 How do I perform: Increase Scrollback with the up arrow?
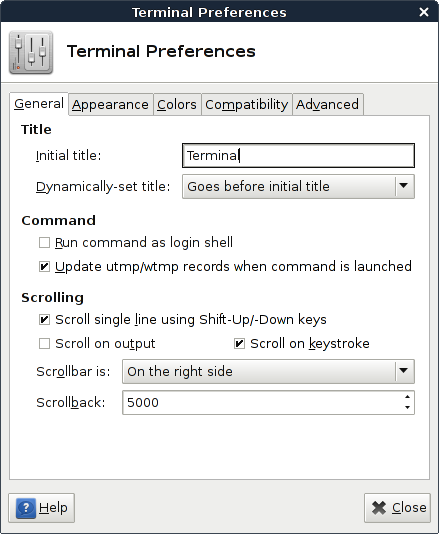(x=407, y=397)
